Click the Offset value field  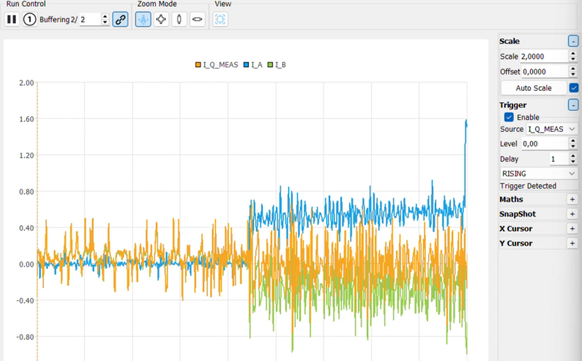click(545, 72)
